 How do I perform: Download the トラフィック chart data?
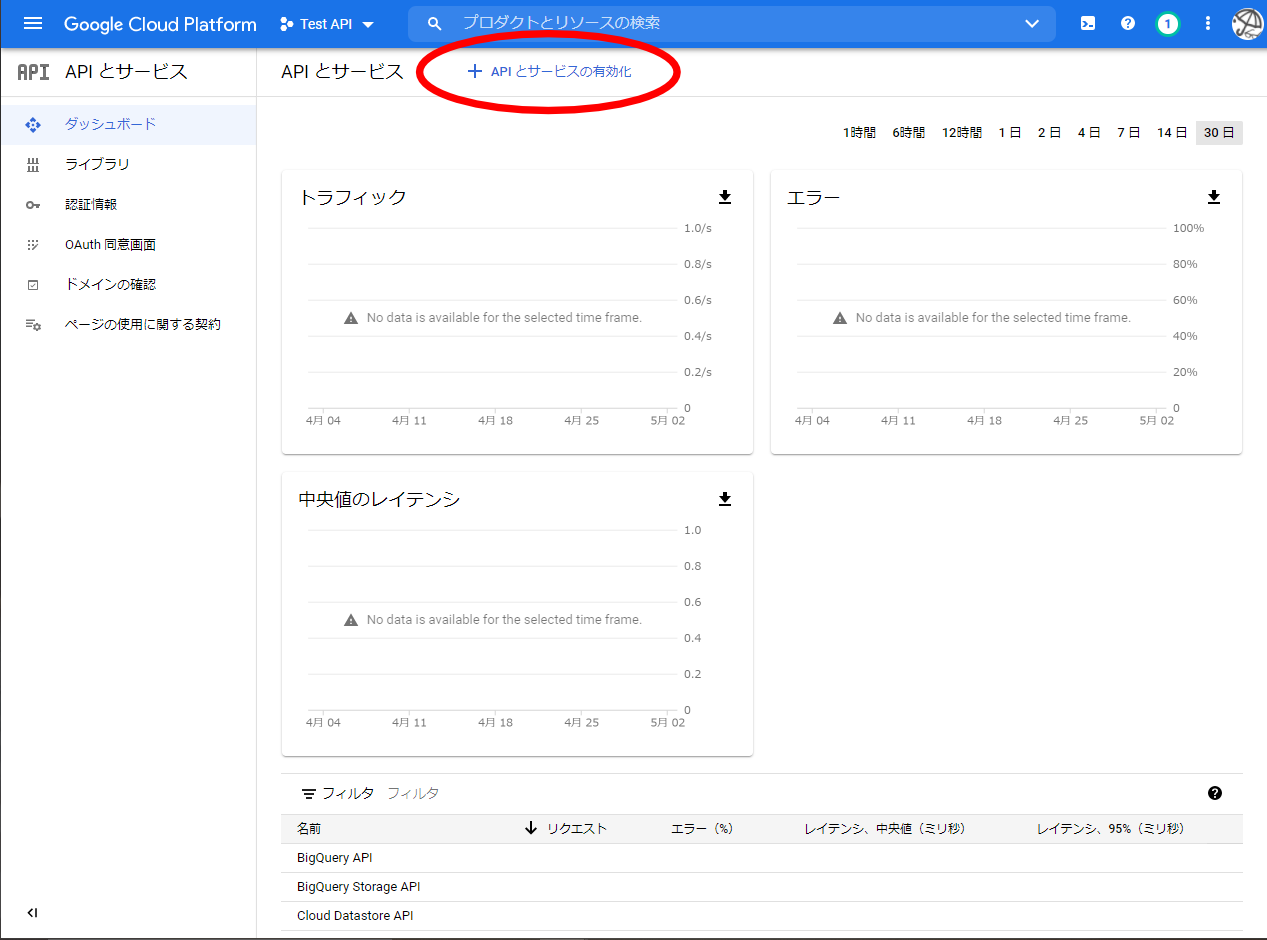725,197
